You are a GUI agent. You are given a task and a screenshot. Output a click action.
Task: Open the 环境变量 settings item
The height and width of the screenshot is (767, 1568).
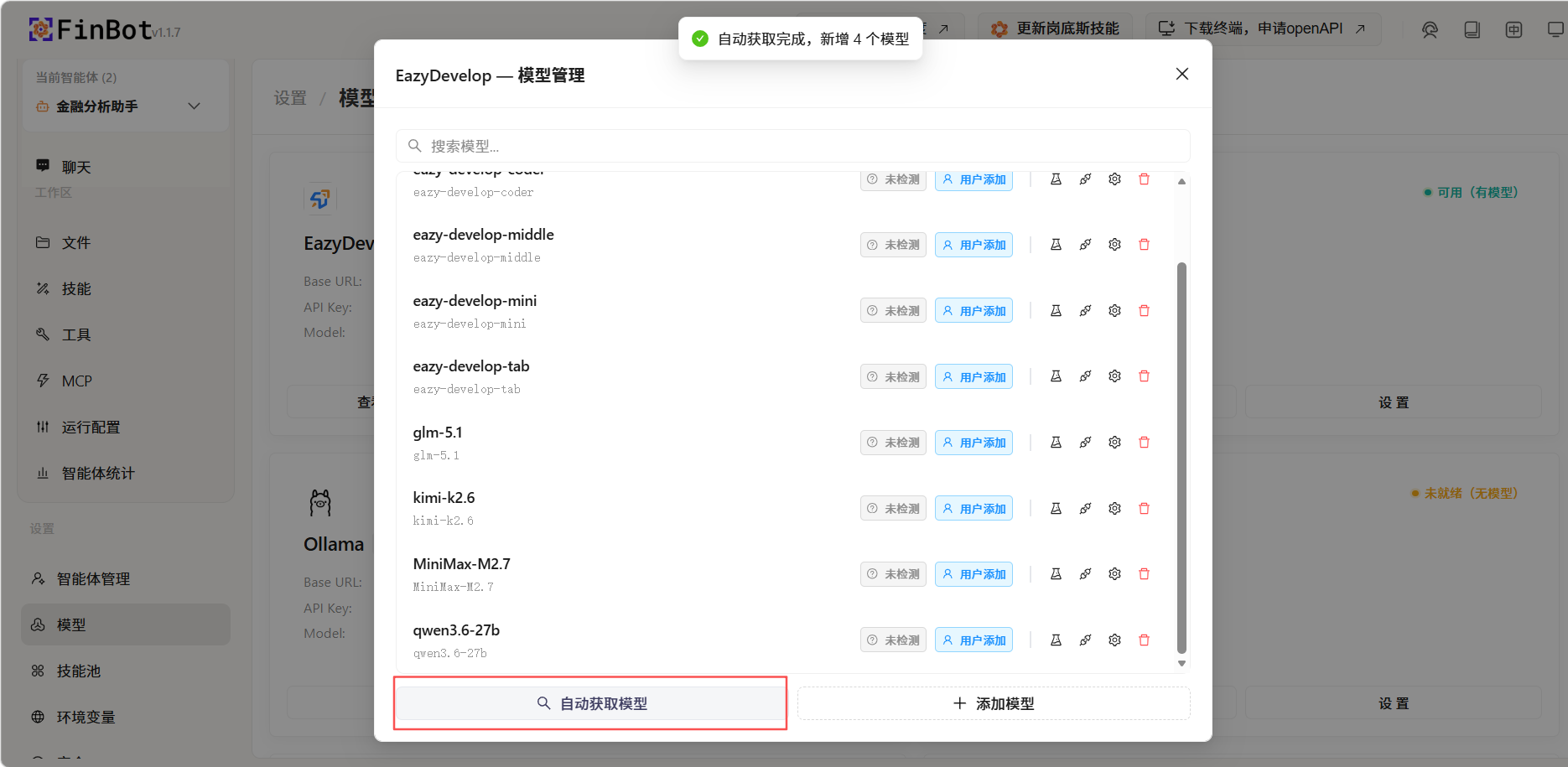(x=126, y=717)
